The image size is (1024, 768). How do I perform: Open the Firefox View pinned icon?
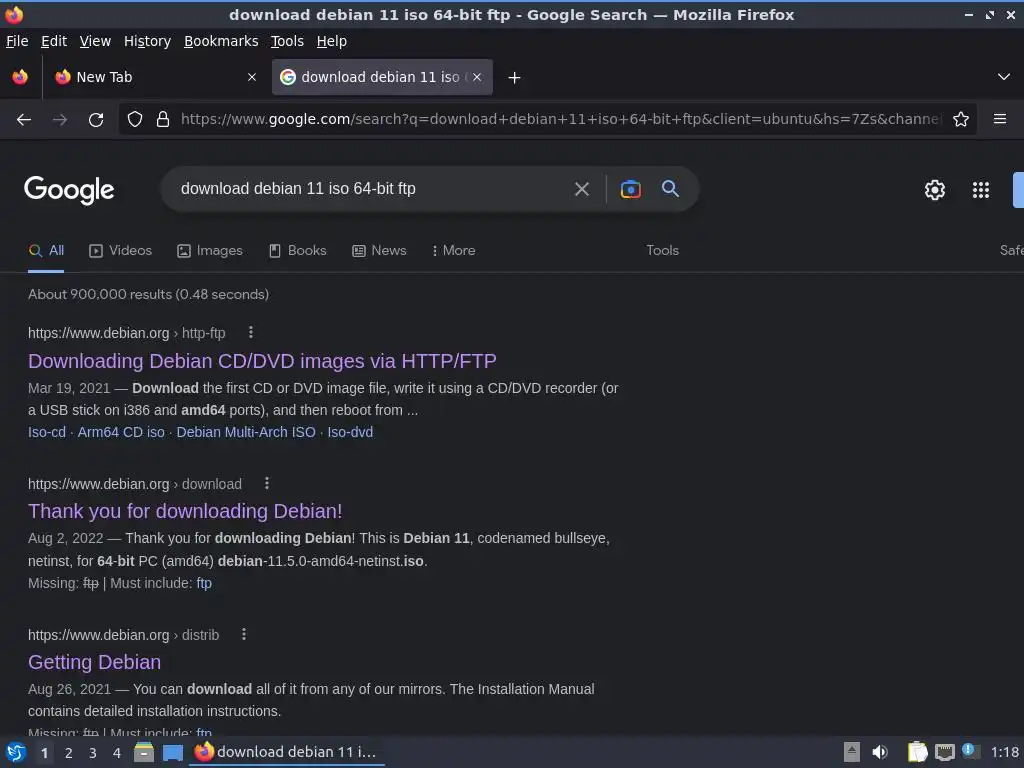click(x=20, y=77)
